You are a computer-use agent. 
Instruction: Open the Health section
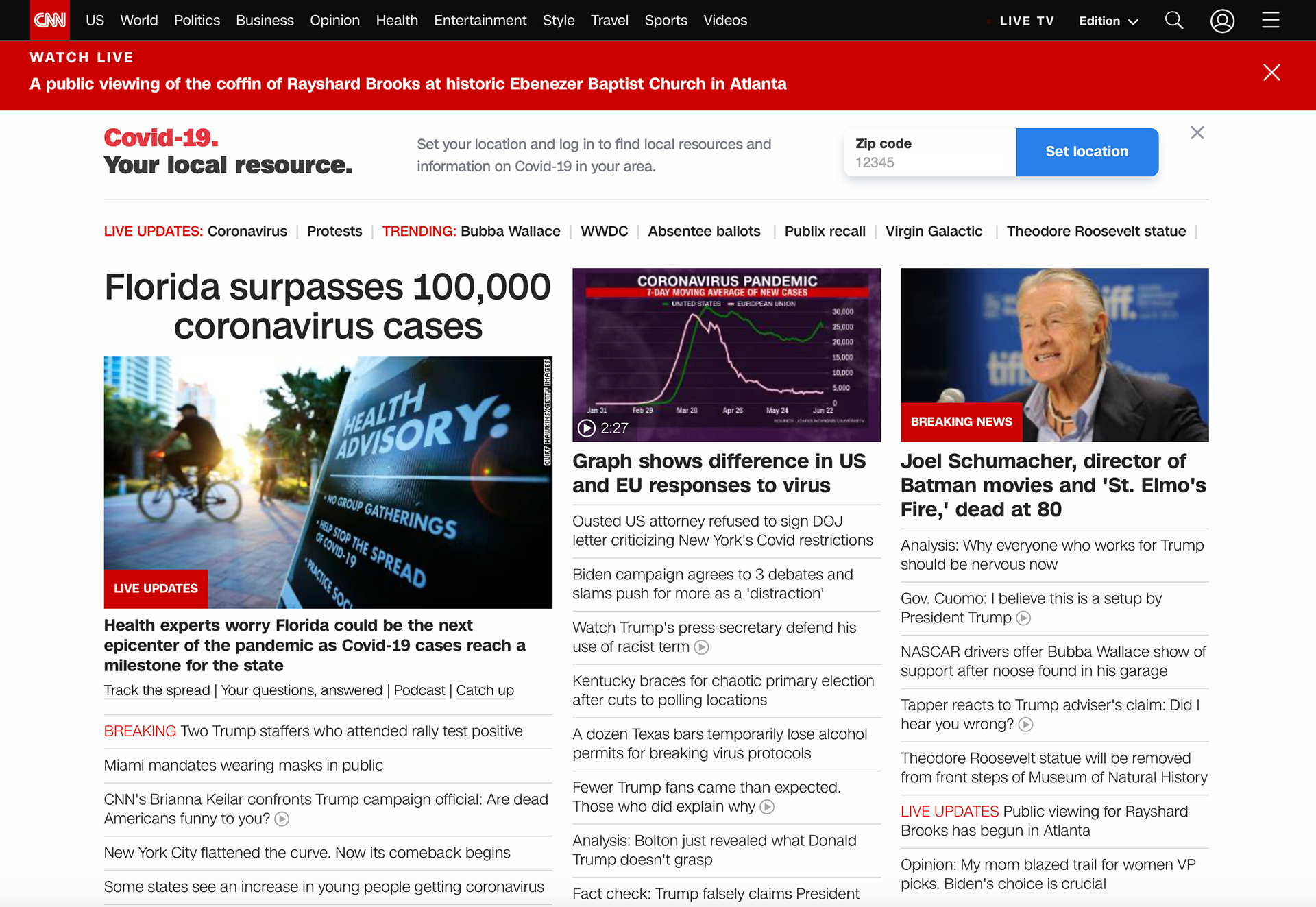coord(397,21)
